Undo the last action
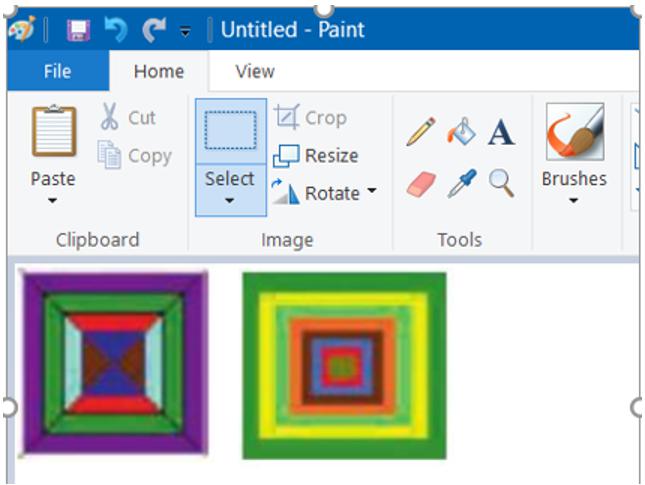 click(x=116, y=30)
